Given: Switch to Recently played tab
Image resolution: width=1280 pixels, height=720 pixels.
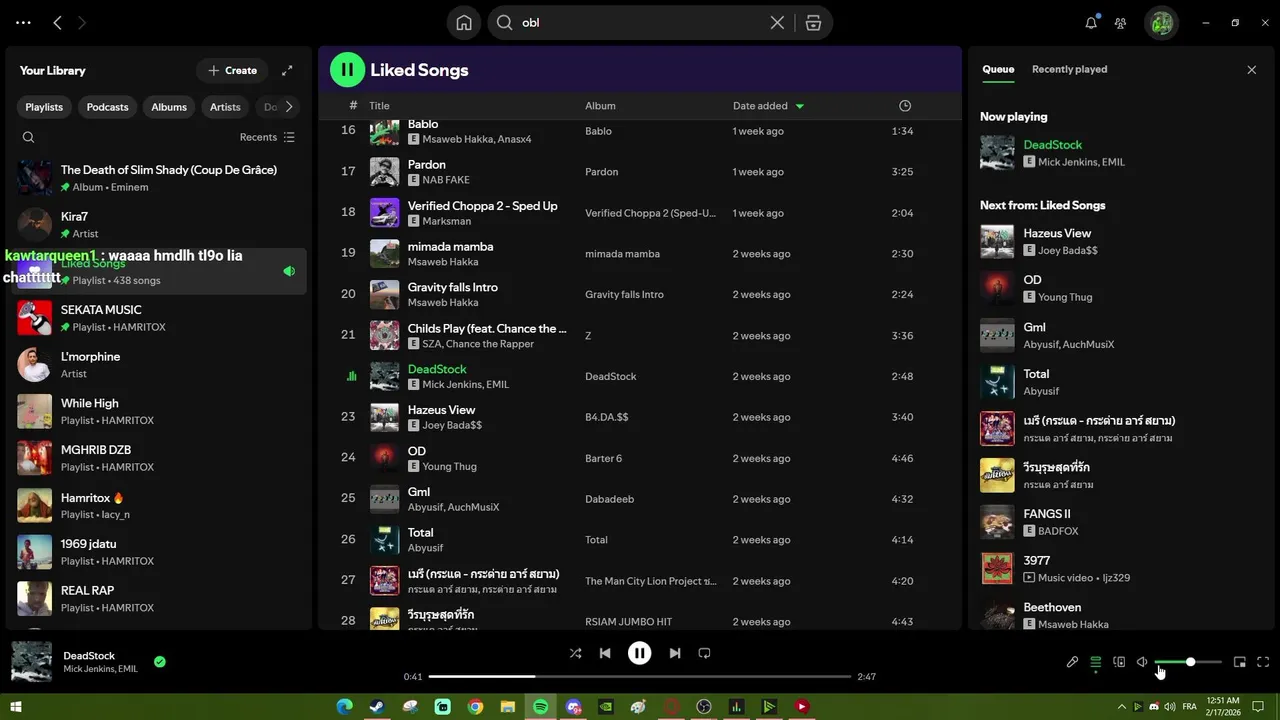Looking at the screenshot, I should (1069, 70).
